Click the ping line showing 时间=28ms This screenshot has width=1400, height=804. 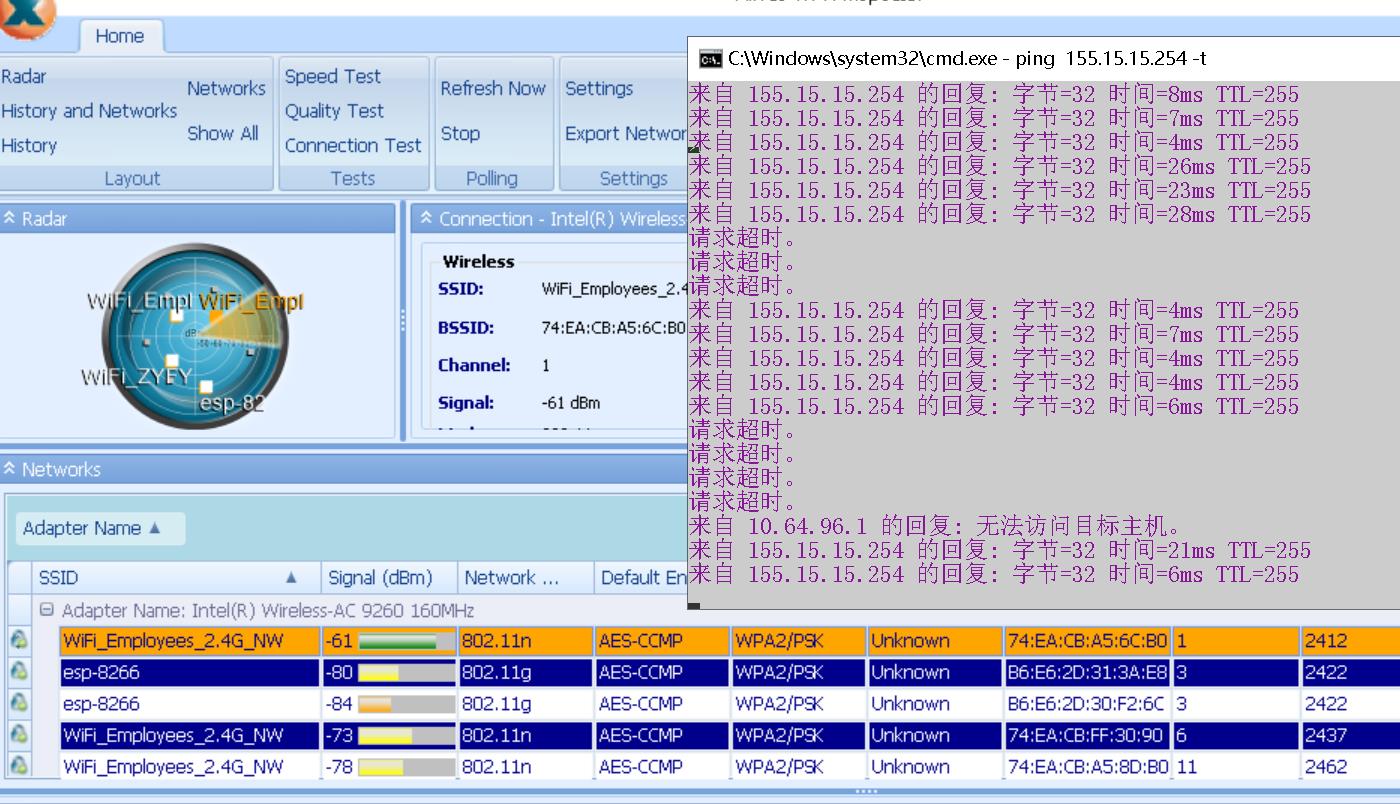tap(1000, 214)
